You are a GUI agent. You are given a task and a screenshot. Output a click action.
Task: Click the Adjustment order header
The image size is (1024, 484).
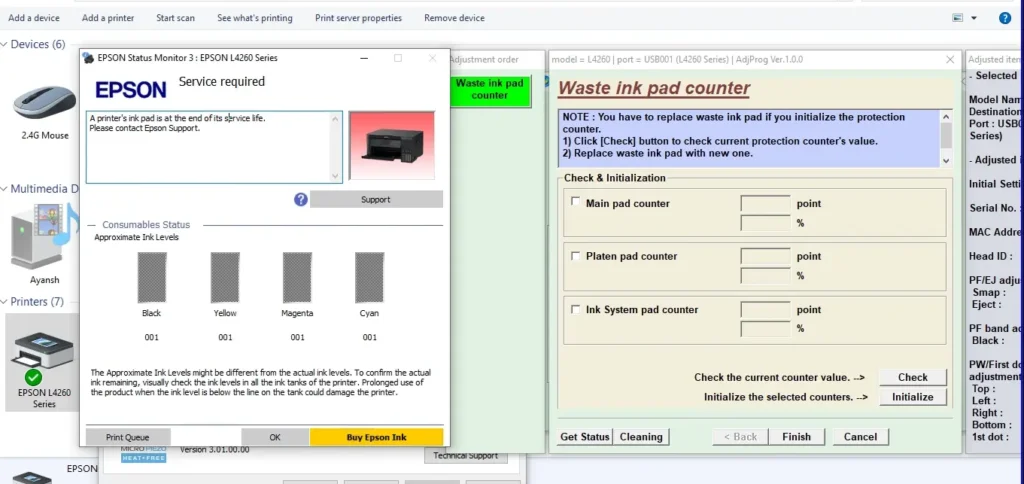[484, 59]
